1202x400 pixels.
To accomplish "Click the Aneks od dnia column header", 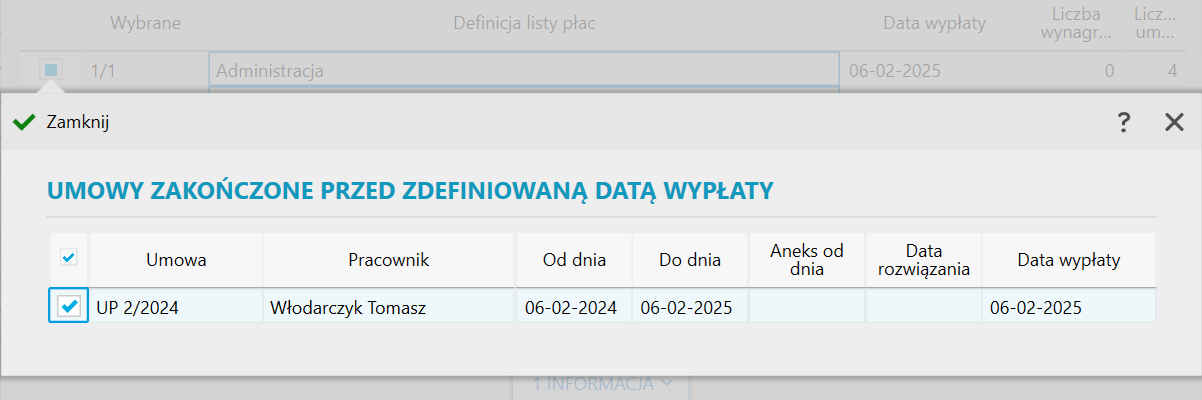I will point(807,260).
